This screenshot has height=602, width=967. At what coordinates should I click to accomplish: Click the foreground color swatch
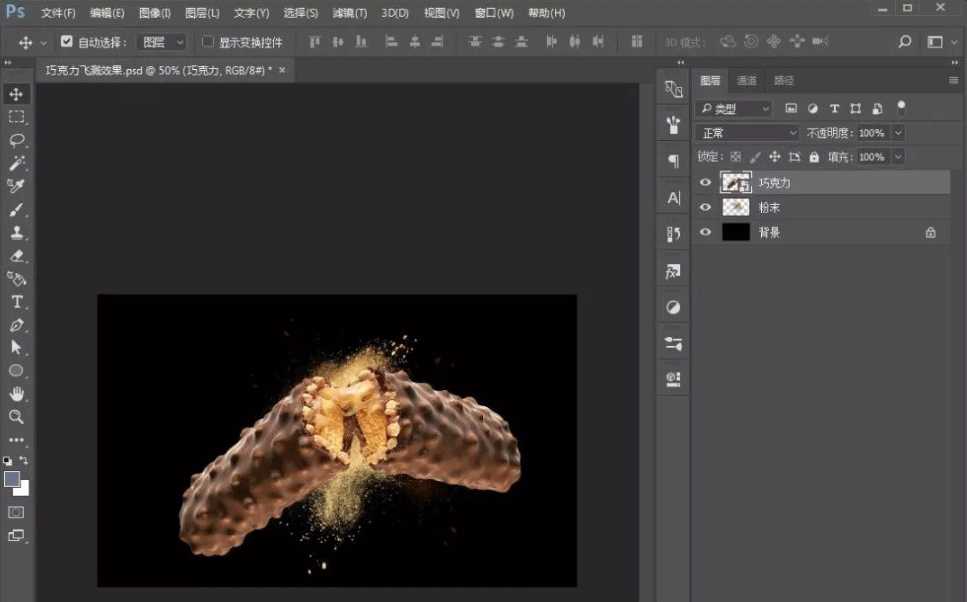pos(12,479)
